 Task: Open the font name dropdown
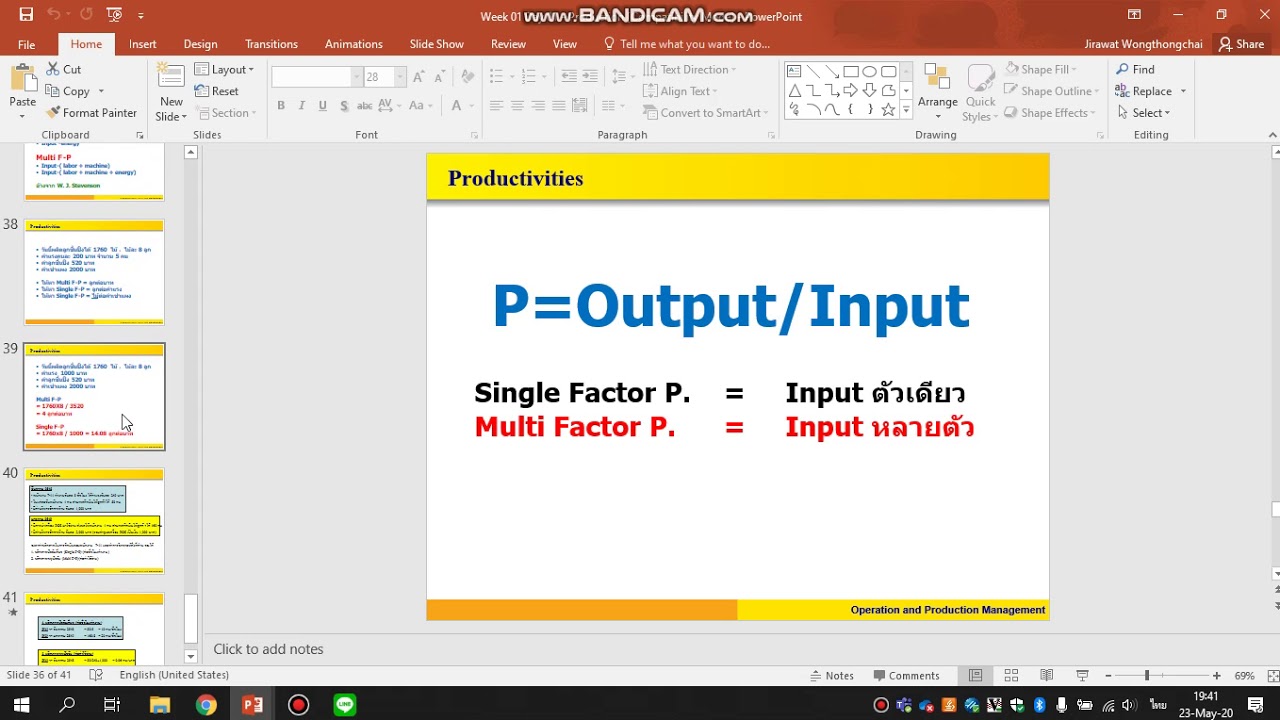pyautogui.click(x=356, y=77)
